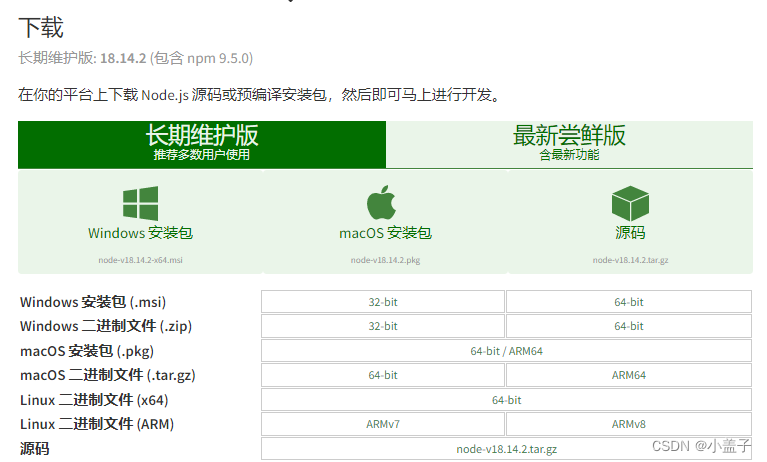Download 32-bit Windows .msi installer

coord(383,302)
